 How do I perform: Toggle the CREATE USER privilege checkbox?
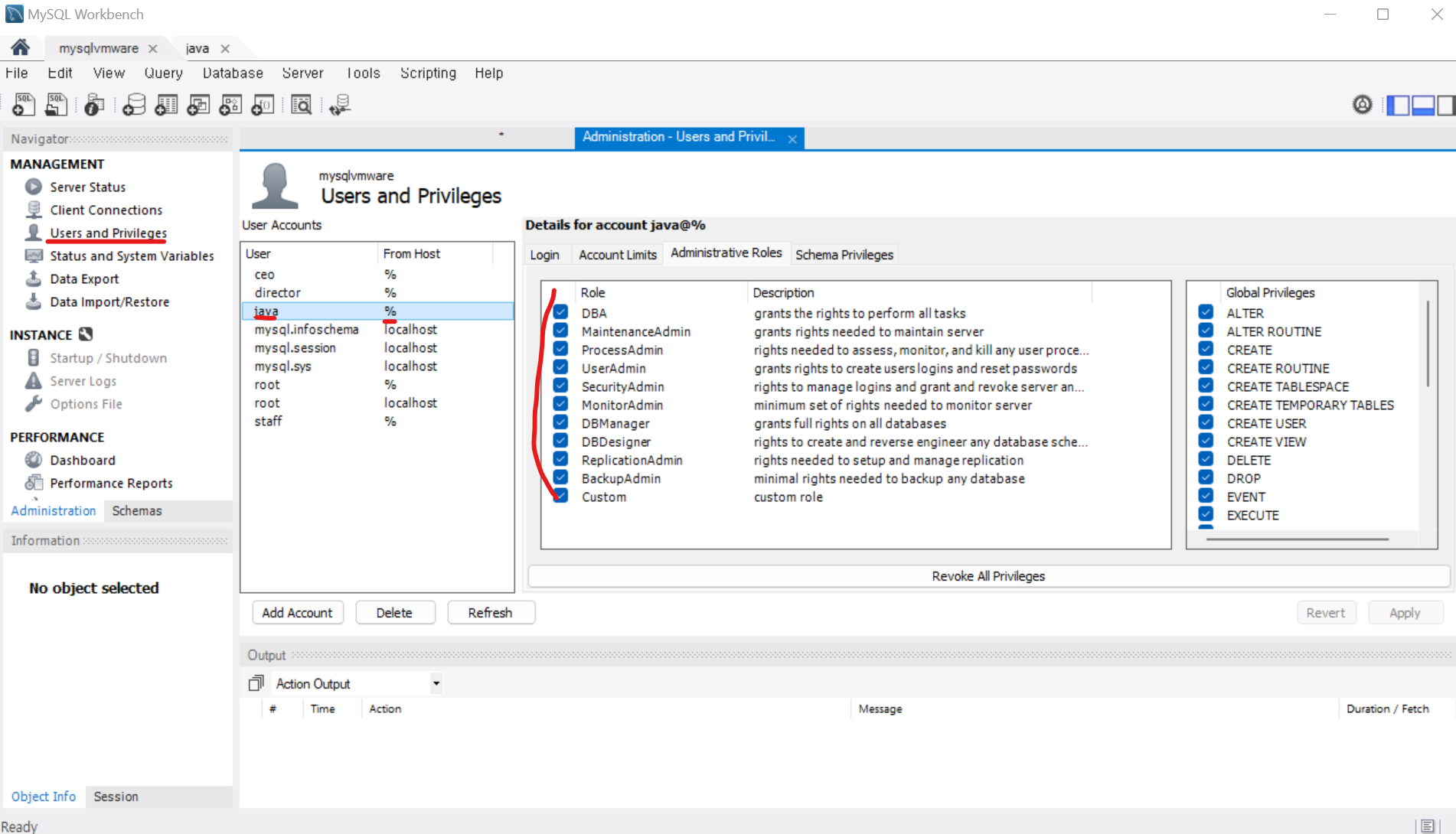[x=1206, y=422]
